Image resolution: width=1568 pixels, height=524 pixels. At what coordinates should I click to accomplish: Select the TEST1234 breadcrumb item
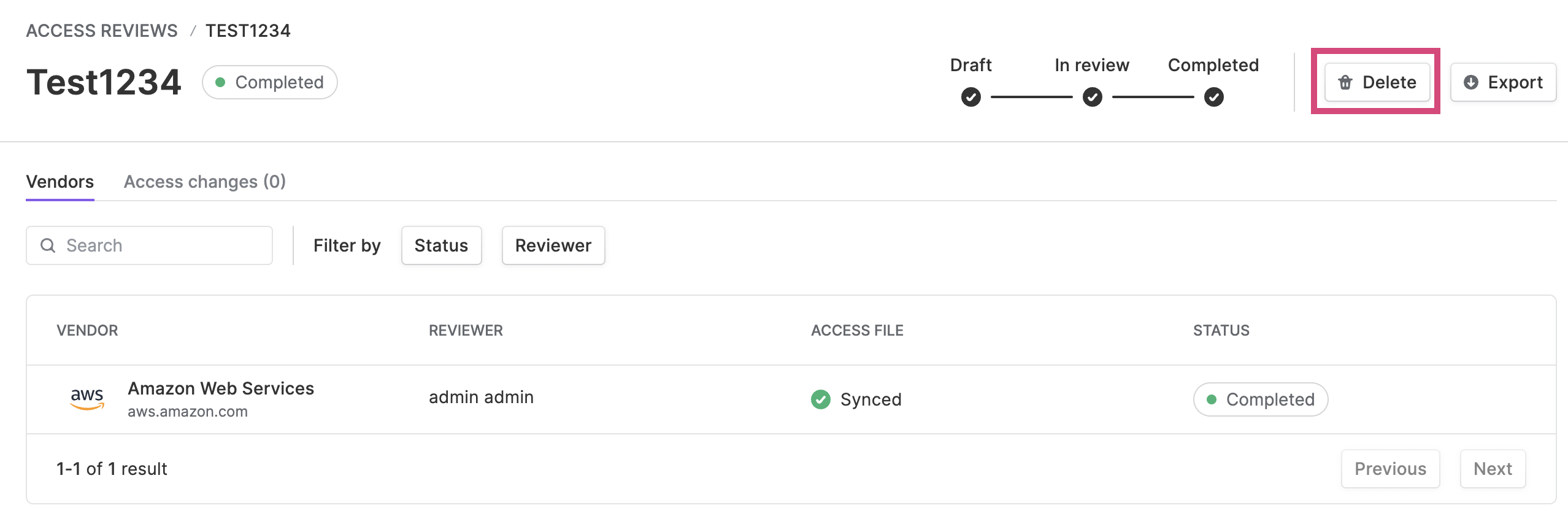coord(248,31)
